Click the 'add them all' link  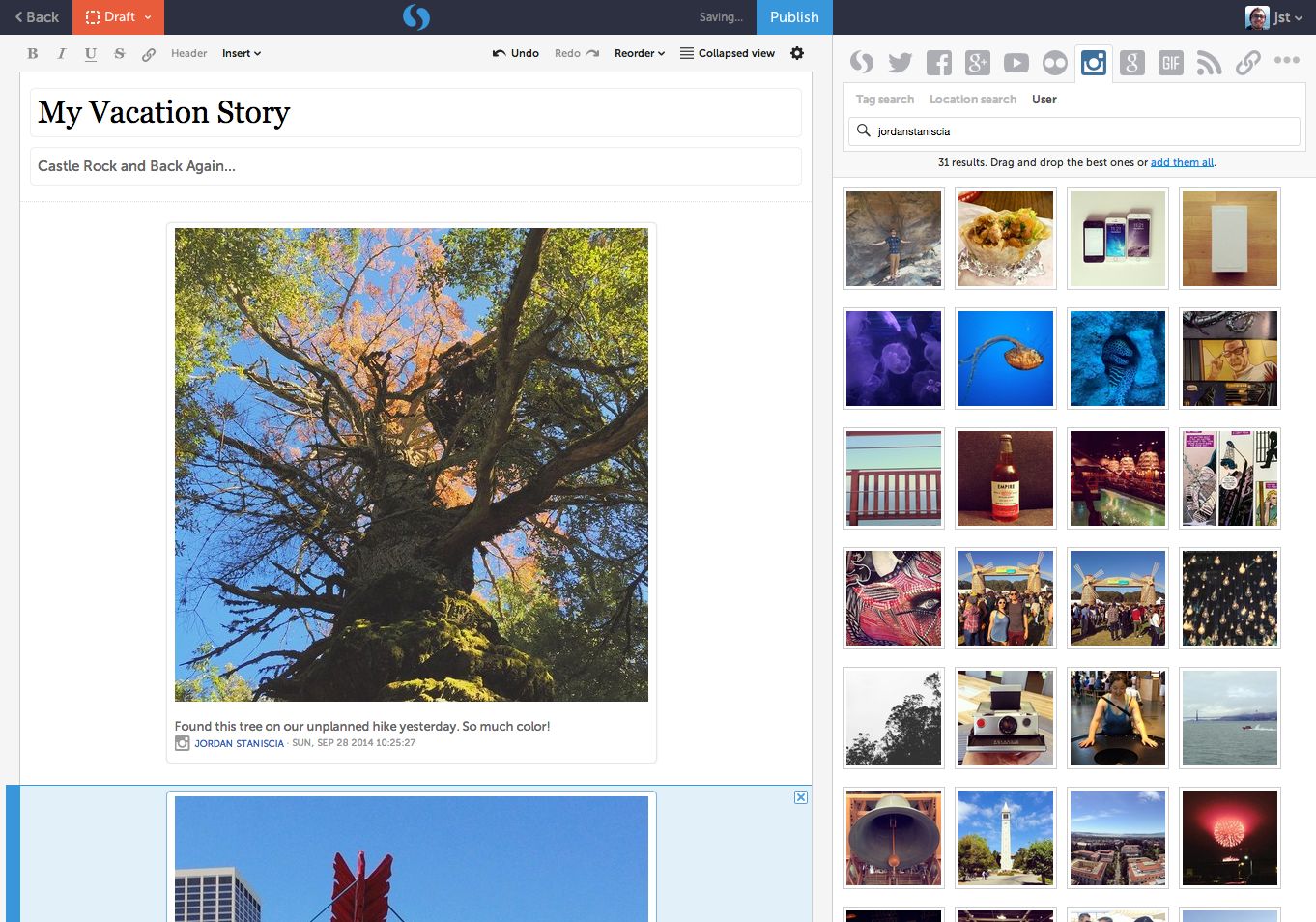[x=1183, y=162]
